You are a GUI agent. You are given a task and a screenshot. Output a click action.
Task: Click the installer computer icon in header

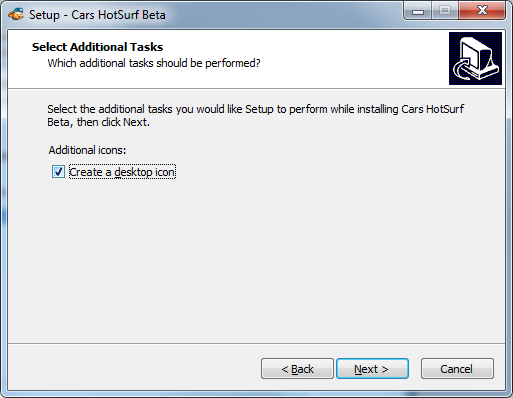pyautogui.click(x=475, y=58)
